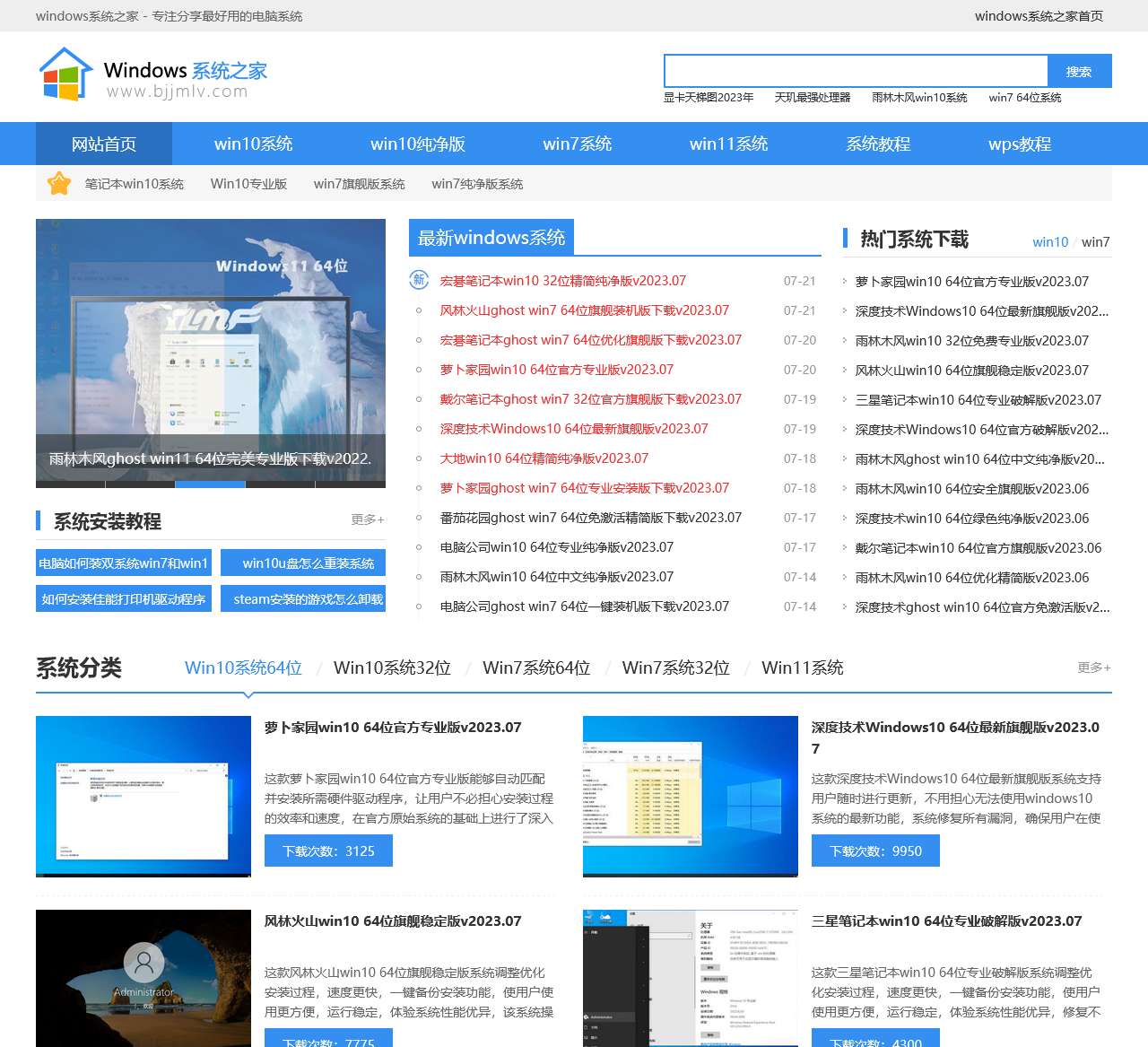
Task: Open windows系统之家首页 link in top bar
Action: tap(1039, 16)
